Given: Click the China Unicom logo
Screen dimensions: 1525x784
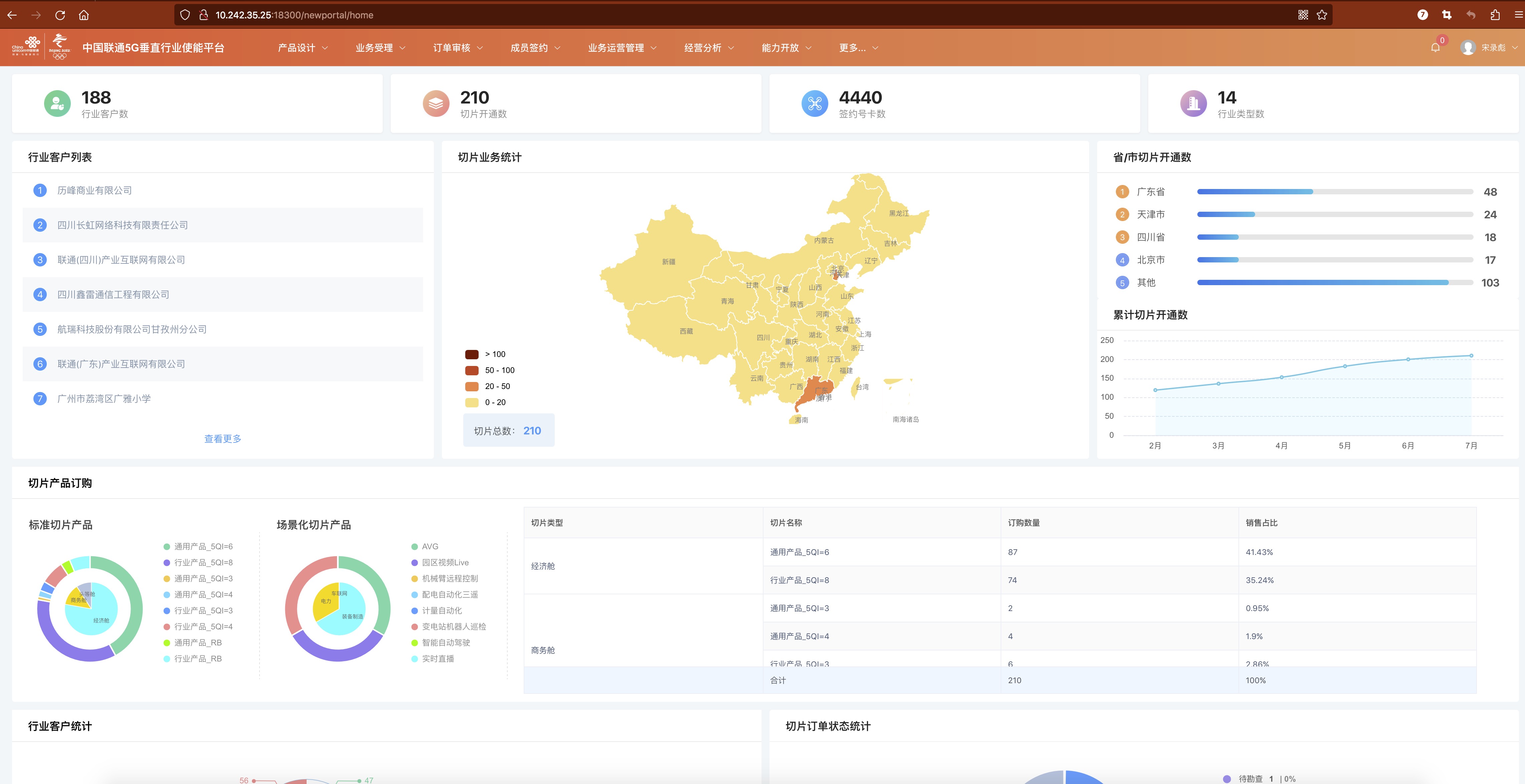Looking at the screenshot, I should pyautogui.click(x=26, y=47).
